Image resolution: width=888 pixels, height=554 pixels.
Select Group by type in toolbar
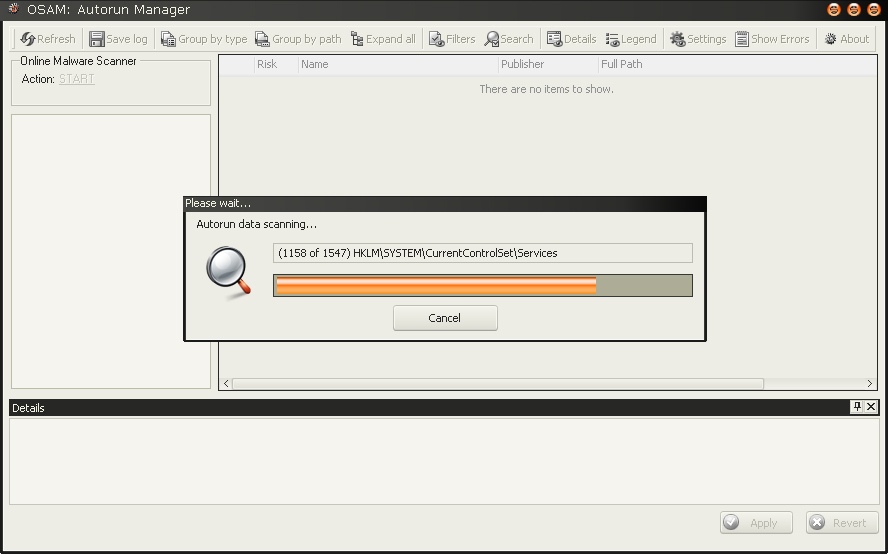click(x=204, y=39)
